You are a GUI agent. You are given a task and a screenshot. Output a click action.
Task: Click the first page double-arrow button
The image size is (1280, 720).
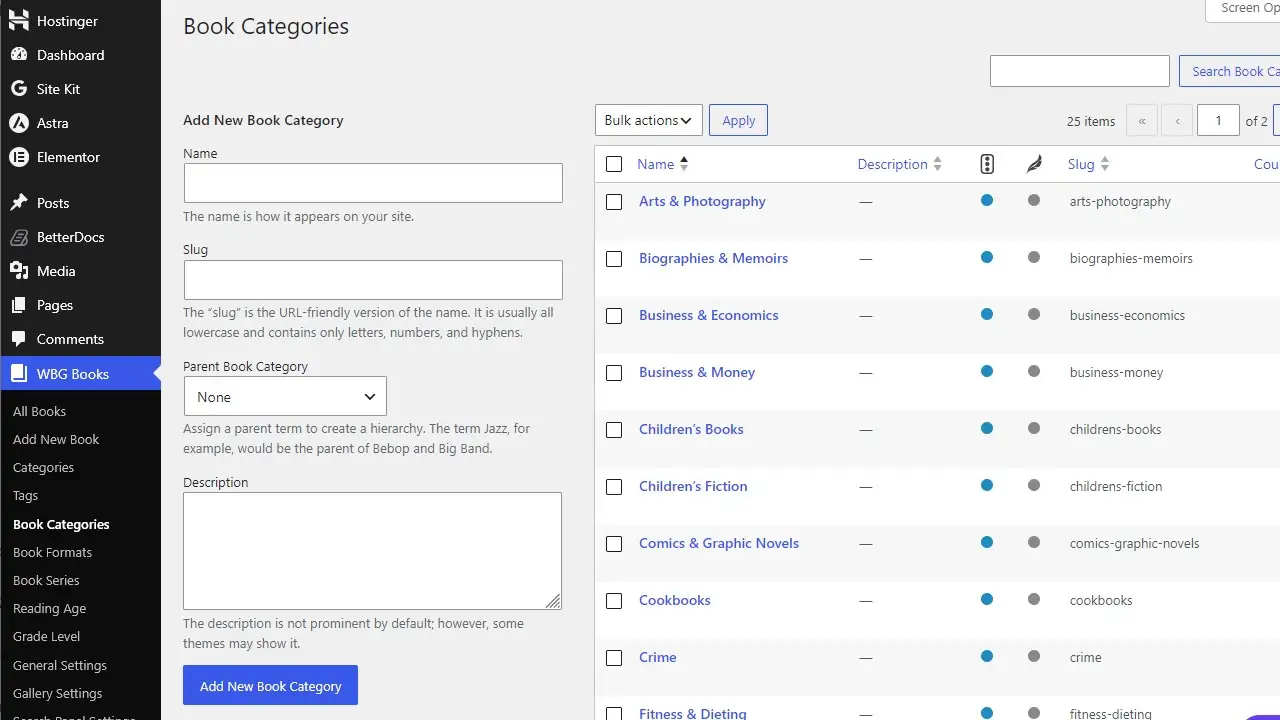(1142, 121)
